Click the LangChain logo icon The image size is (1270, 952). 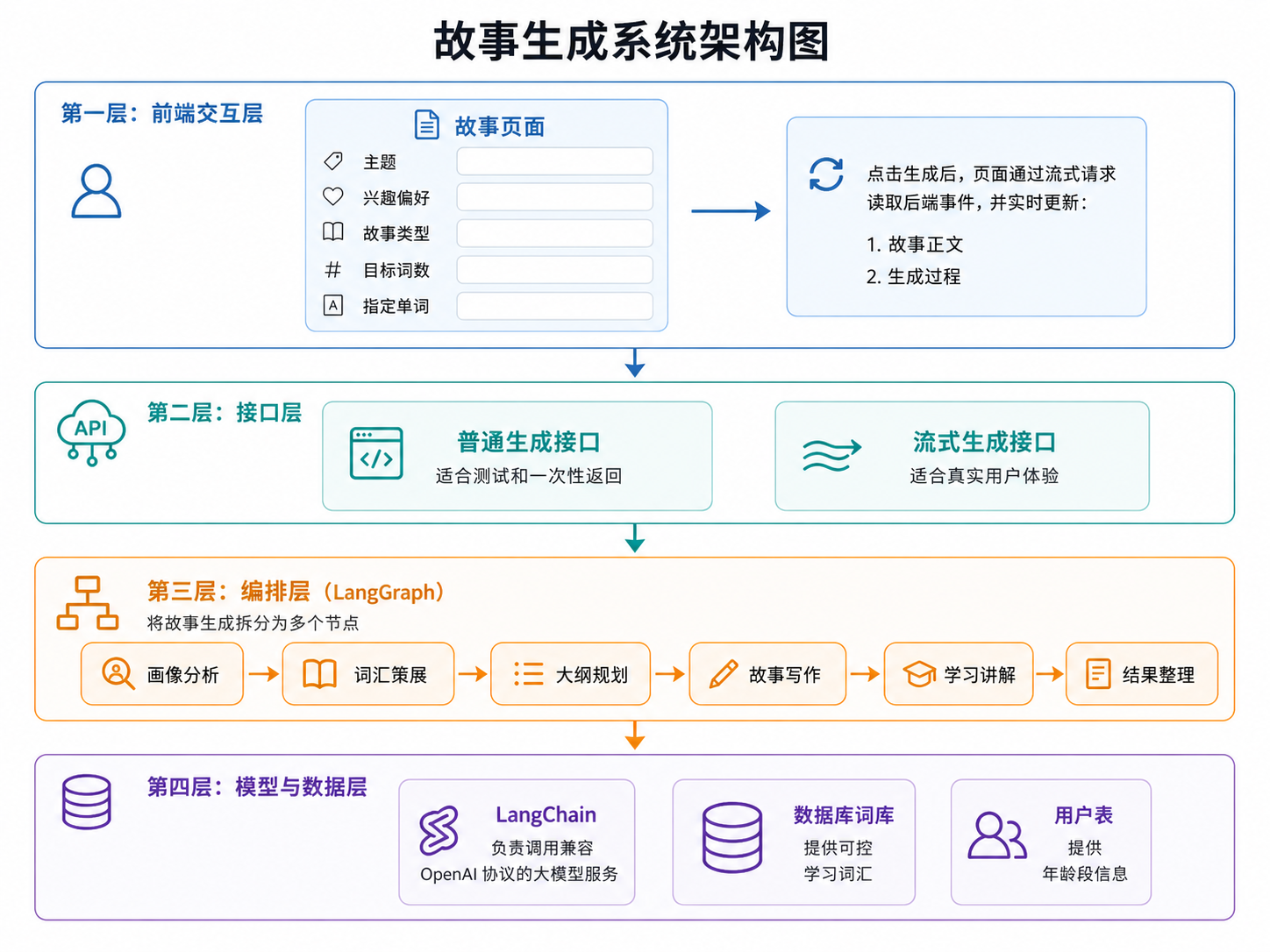tap(439, 830)
